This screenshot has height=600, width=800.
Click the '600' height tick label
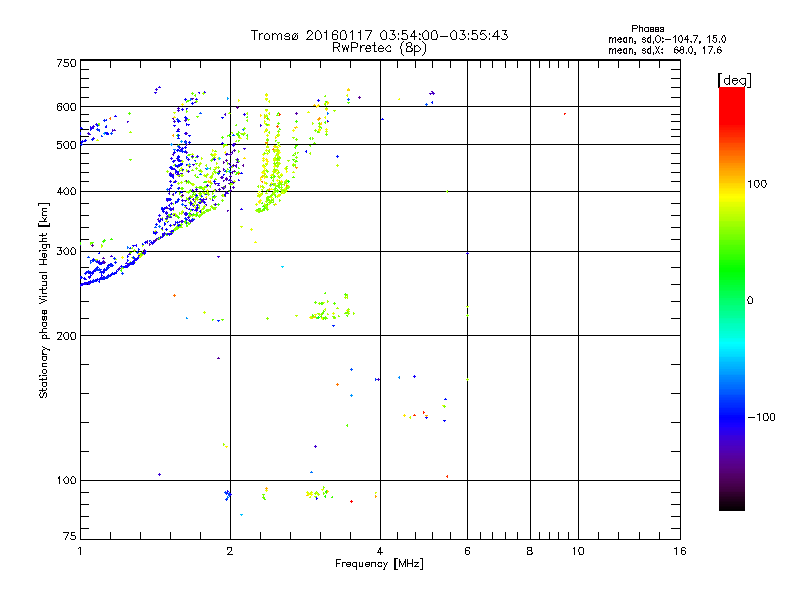pyautogui.click(x=66, y=107)
